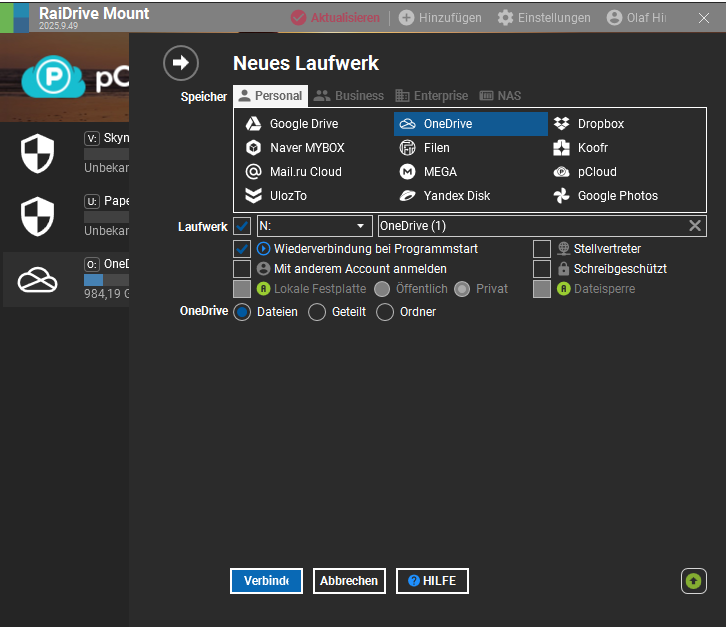
Task: Uncheck Wiederverbindung bei Programmstart
Action: click(242, 249)
